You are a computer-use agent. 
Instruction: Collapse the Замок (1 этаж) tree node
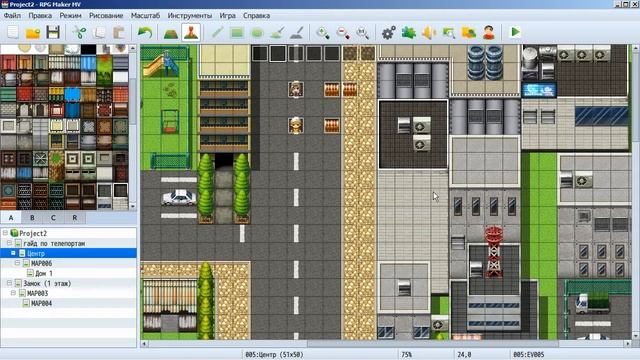[x=9, y=283]
